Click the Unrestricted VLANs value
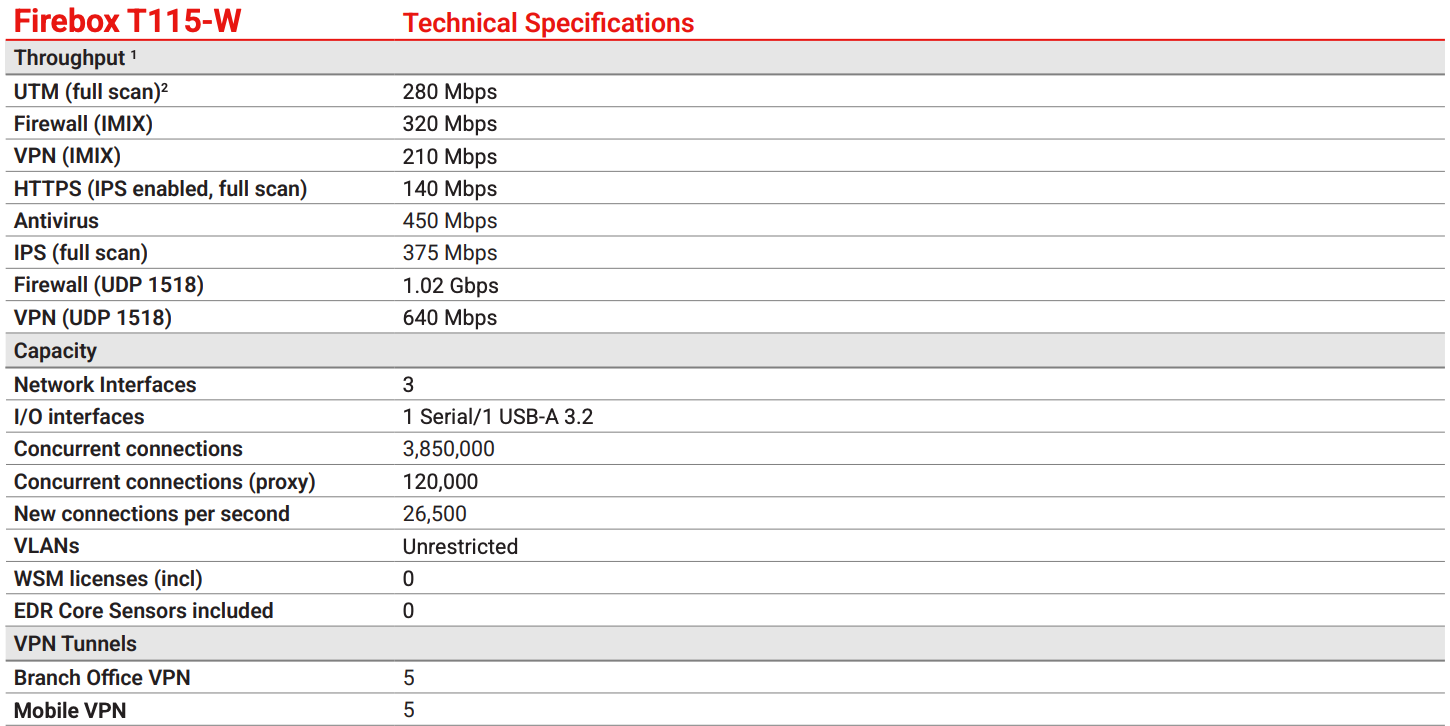Screen dimensions: 1450x726 pyautogui.click(x=460, y=547)
